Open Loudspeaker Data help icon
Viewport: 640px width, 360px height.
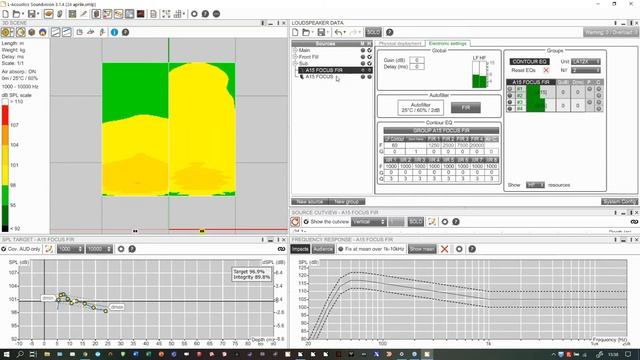[x=390, y=32]
